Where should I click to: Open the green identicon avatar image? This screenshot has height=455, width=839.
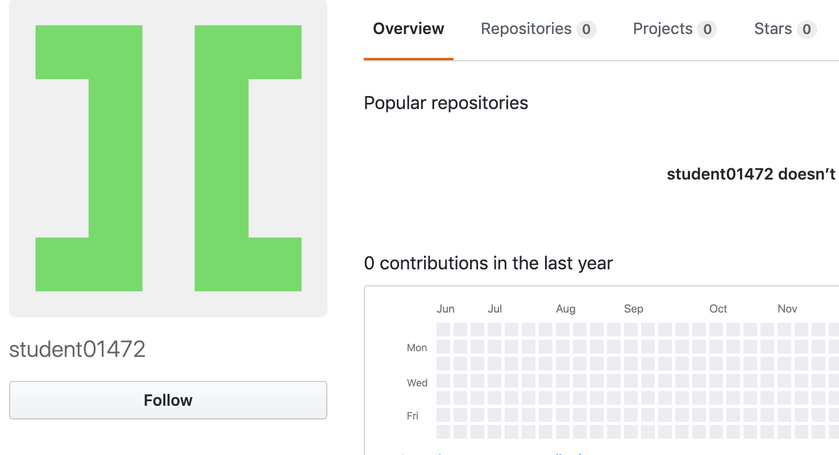click(168, 158)
